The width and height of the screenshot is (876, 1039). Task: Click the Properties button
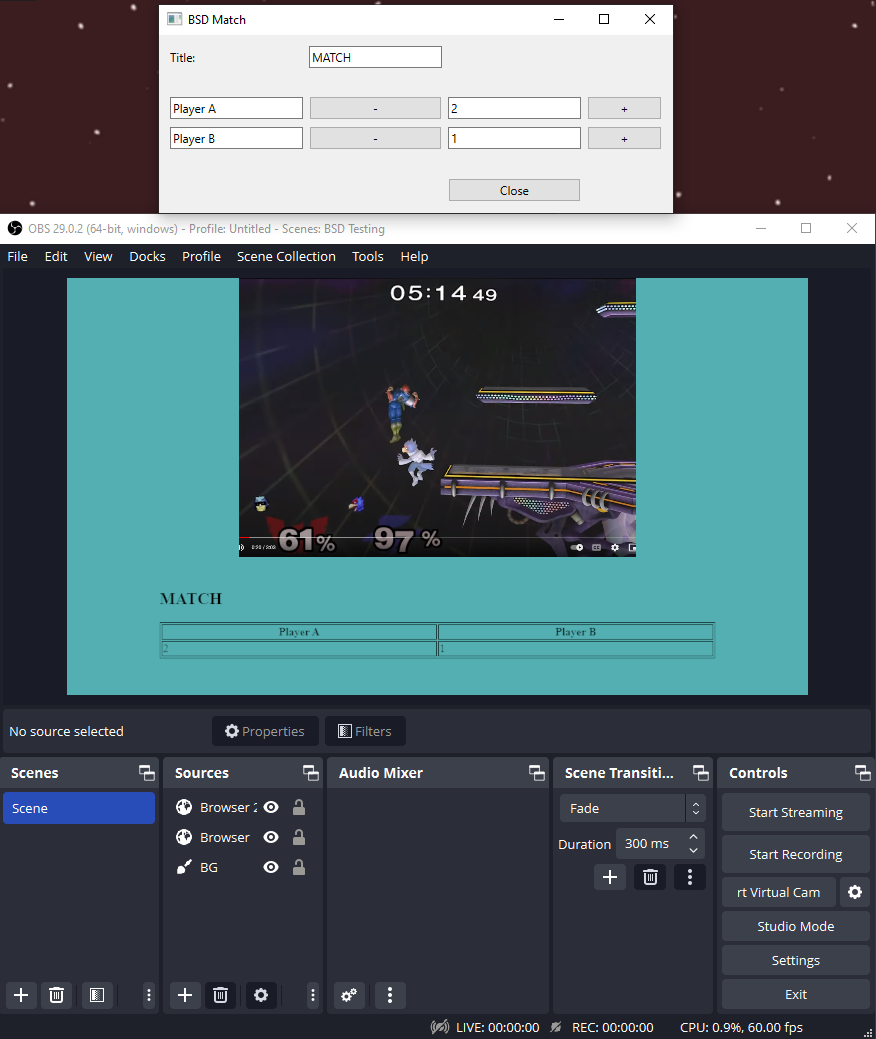pos(265,731)
